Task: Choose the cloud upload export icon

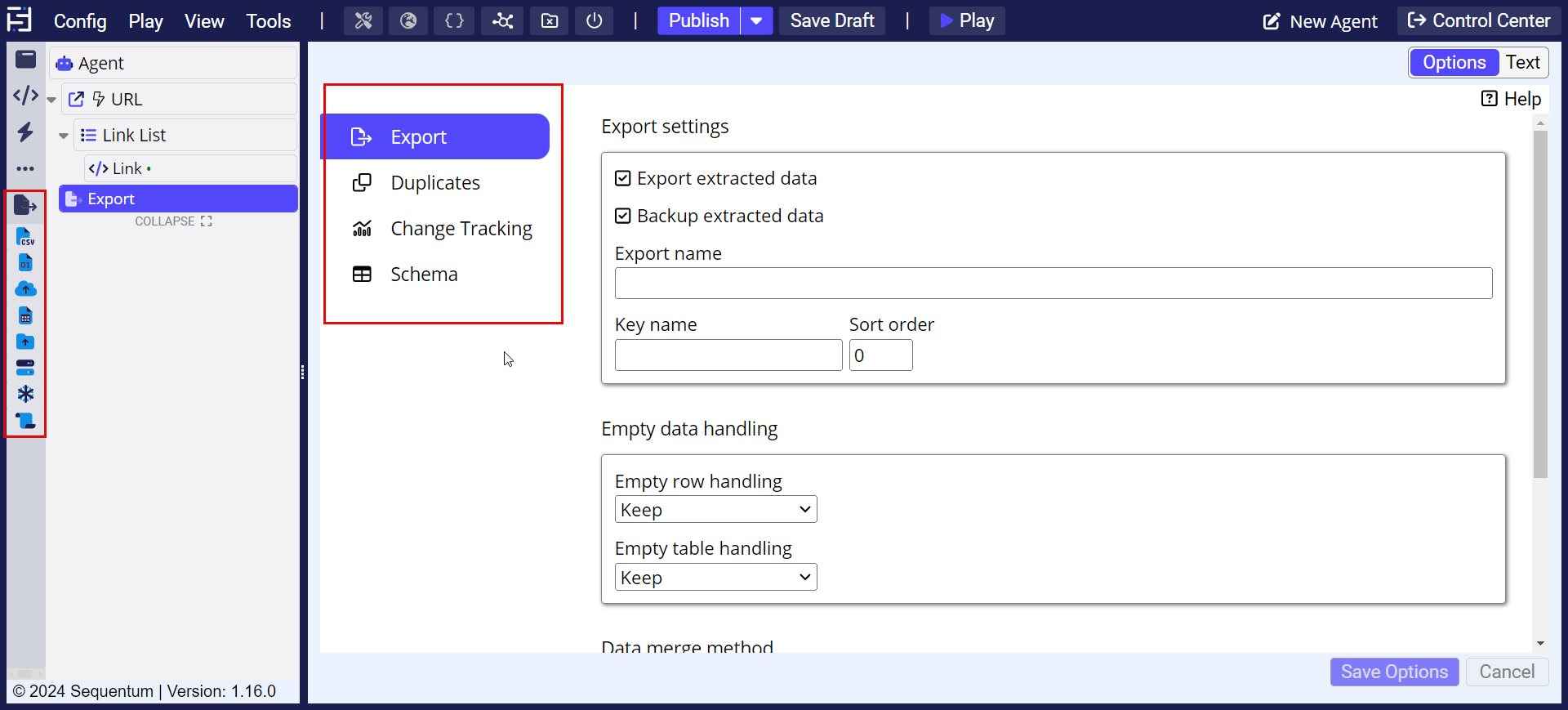Action: (x=25, y=289)
